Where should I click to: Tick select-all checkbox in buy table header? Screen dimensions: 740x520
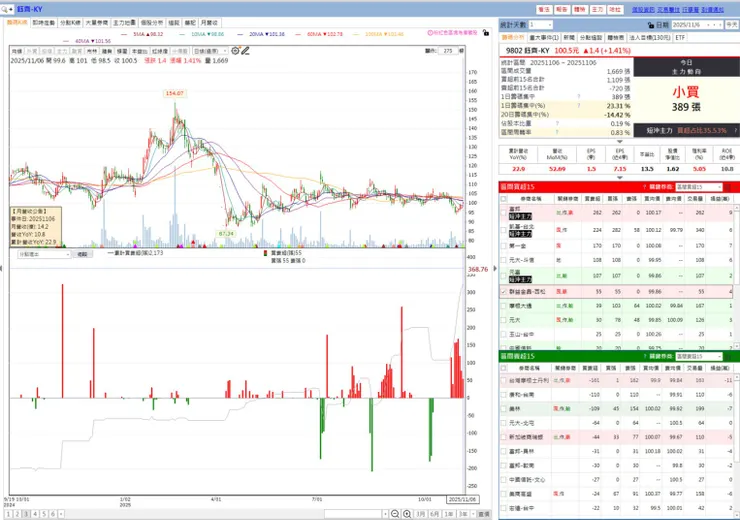[504, 199]
